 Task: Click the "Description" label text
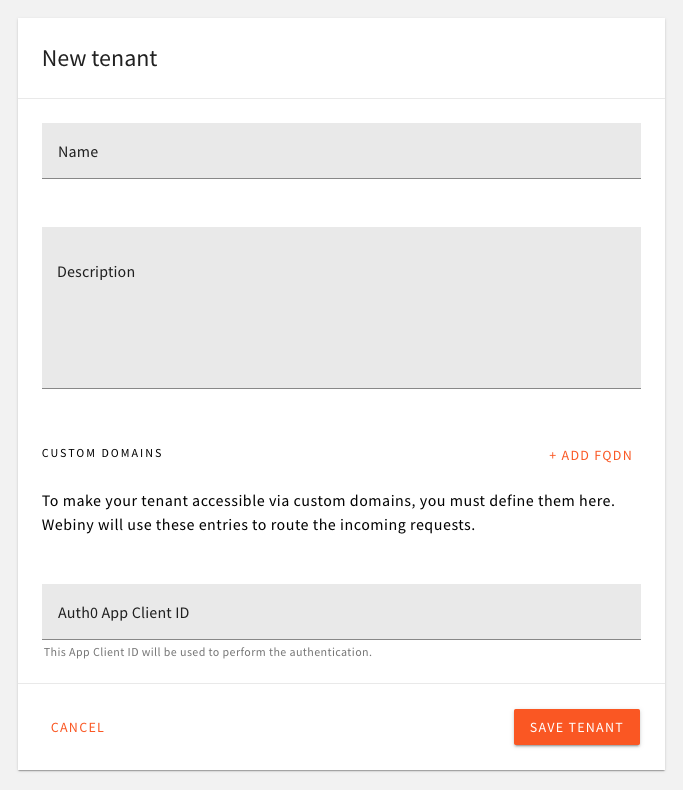[x=96, y=272]
